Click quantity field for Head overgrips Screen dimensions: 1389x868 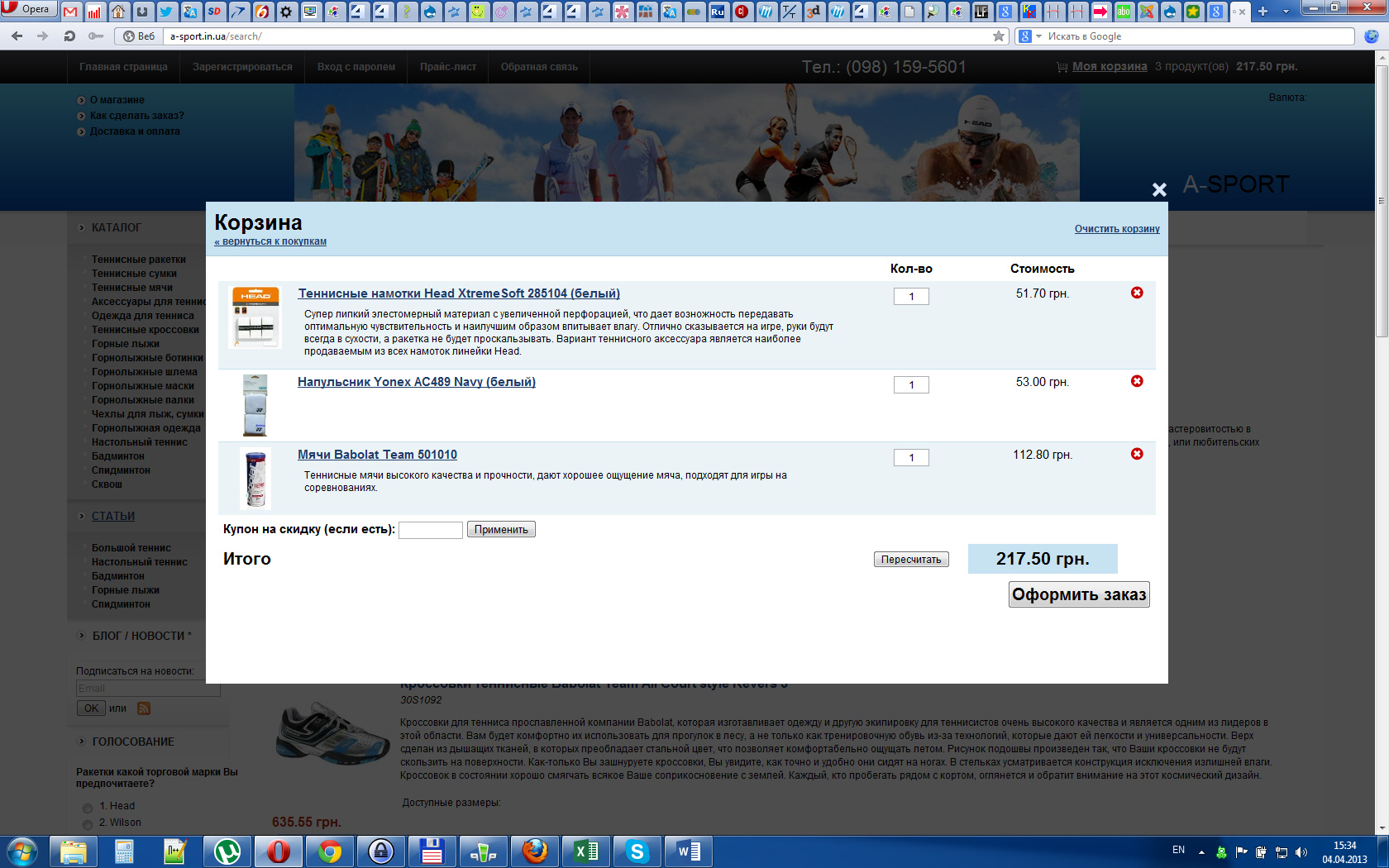tap(911, 296)
